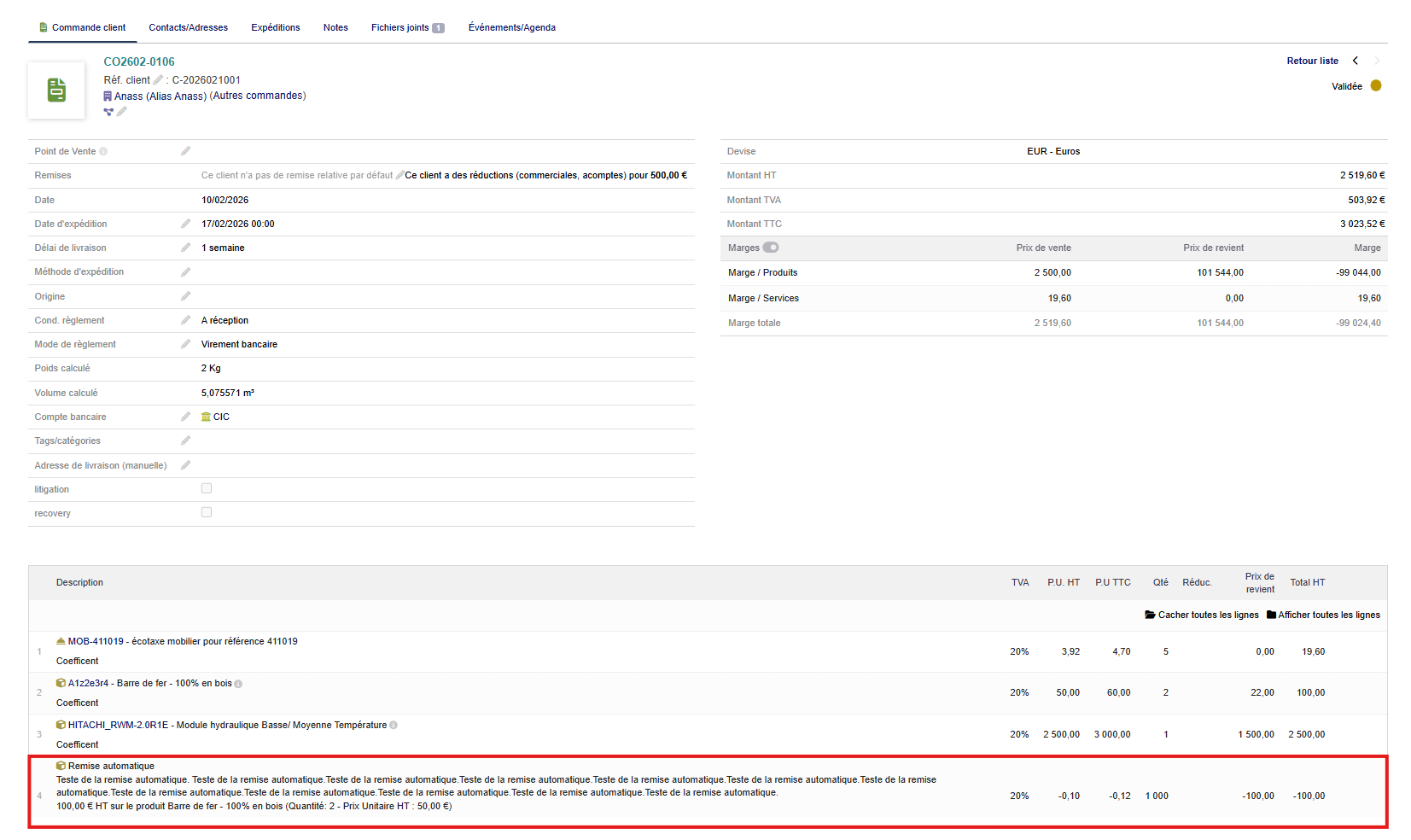Click the info icon beside Point de Vente
1411x840 pixels.
tap(103, 152)
